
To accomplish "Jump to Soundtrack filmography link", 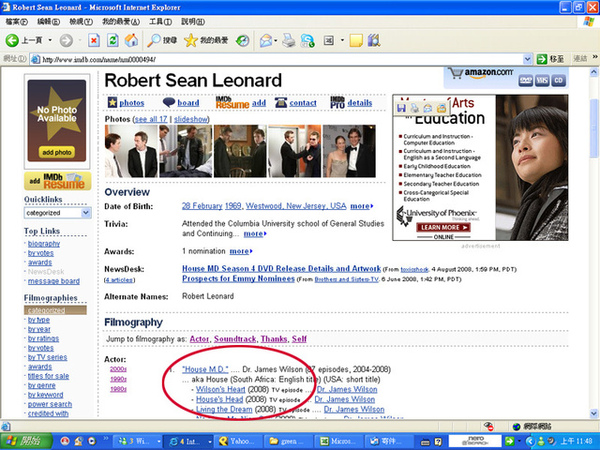I will coord(235,339).
